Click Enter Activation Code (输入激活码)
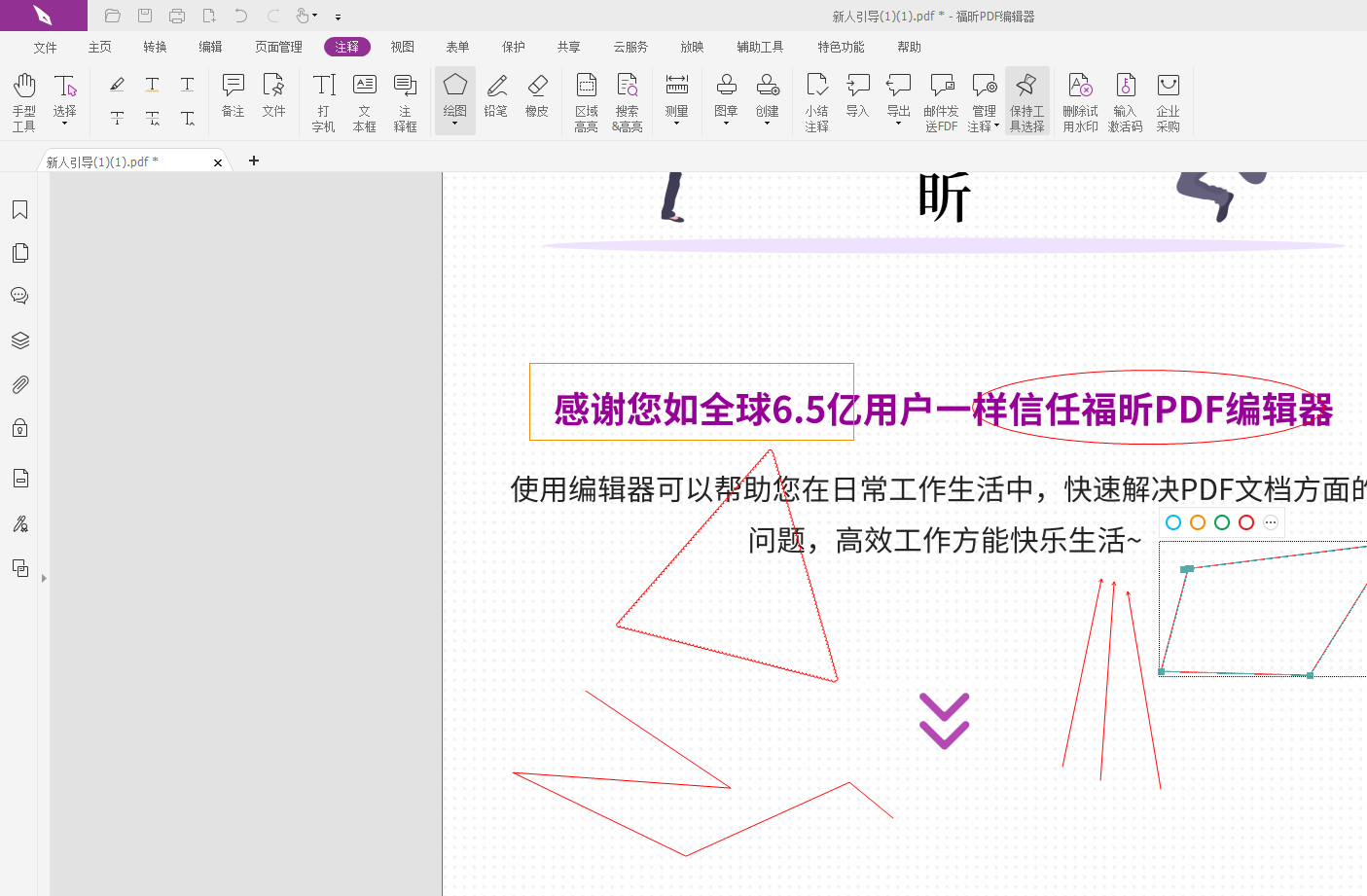Viewport: 1367px width, 896px height. coord(1126,102)
